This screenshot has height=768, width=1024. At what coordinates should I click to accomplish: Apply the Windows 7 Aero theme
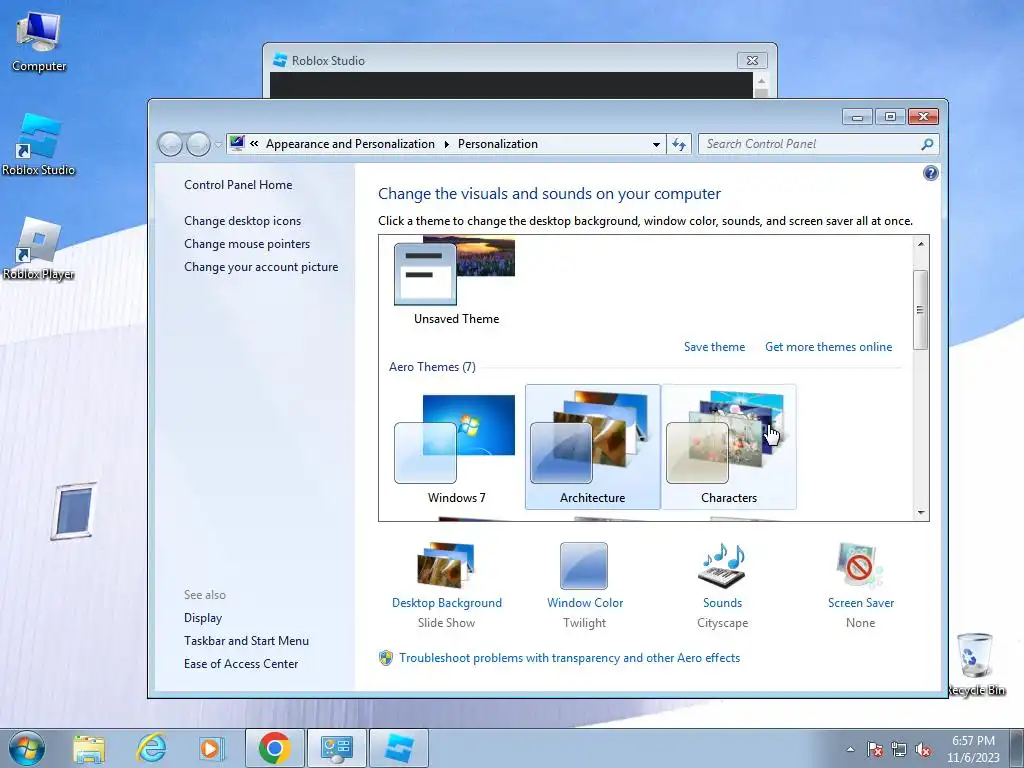point(457,447)
